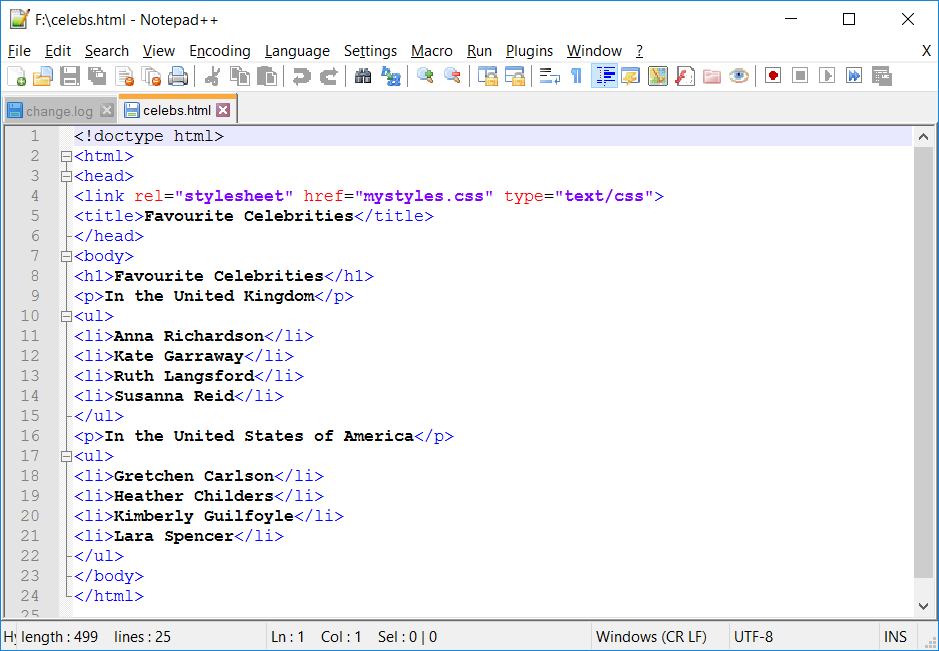Click line number 12 in the margin
This screenshot has width=939, height=651.
29,356
